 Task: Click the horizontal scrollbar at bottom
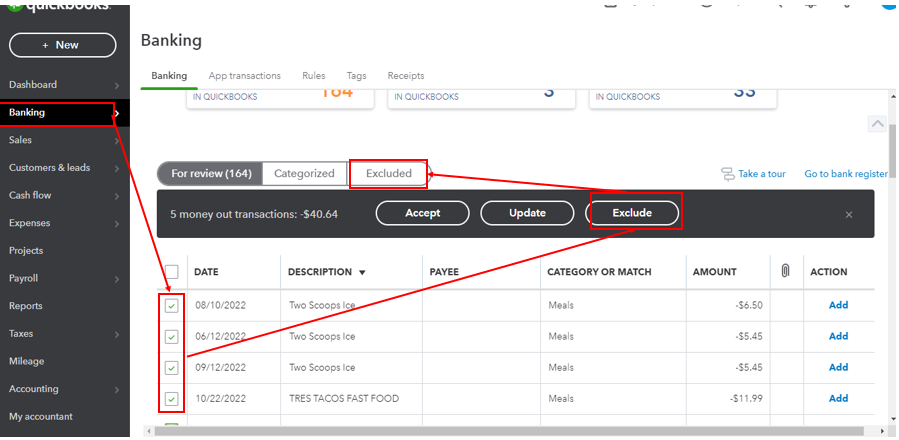click(x=508, y=431)
